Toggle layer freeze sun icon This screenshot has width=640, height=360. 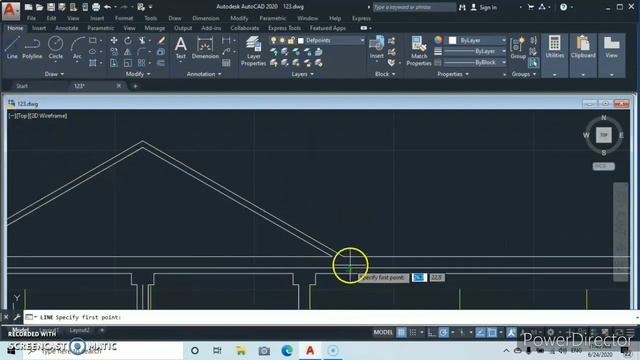pos(282,40)
